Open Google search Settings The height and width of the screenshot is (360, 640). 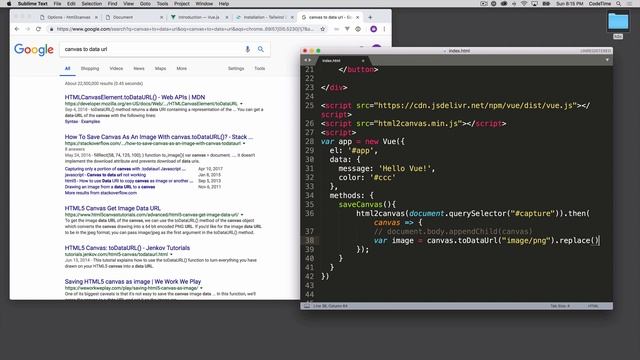pyautogui.click(x=236, y=69)
